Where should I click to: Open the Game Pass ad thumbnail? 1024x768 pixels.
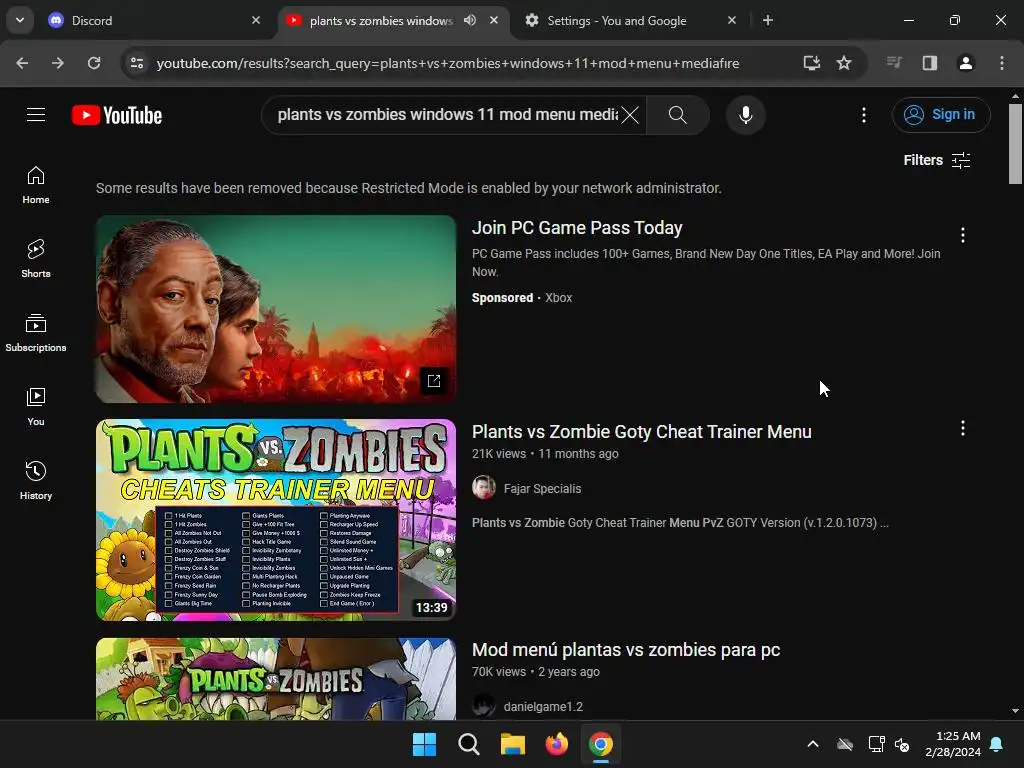276,309
